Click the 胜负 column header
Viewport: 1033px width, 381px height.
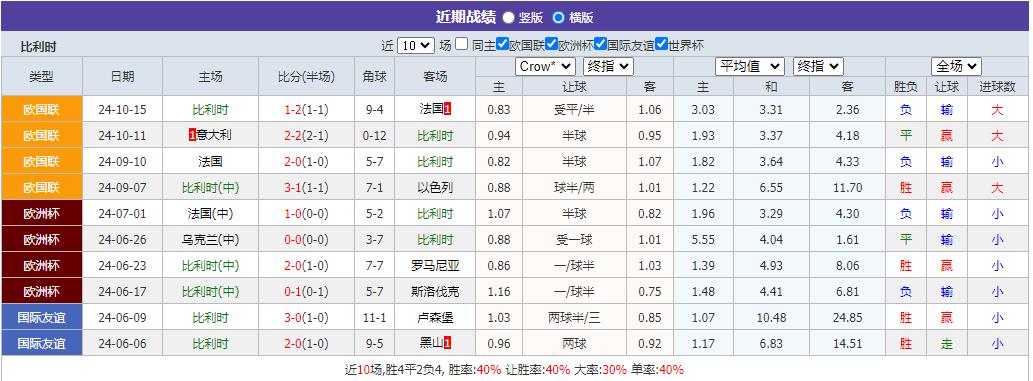click(906, 86)
